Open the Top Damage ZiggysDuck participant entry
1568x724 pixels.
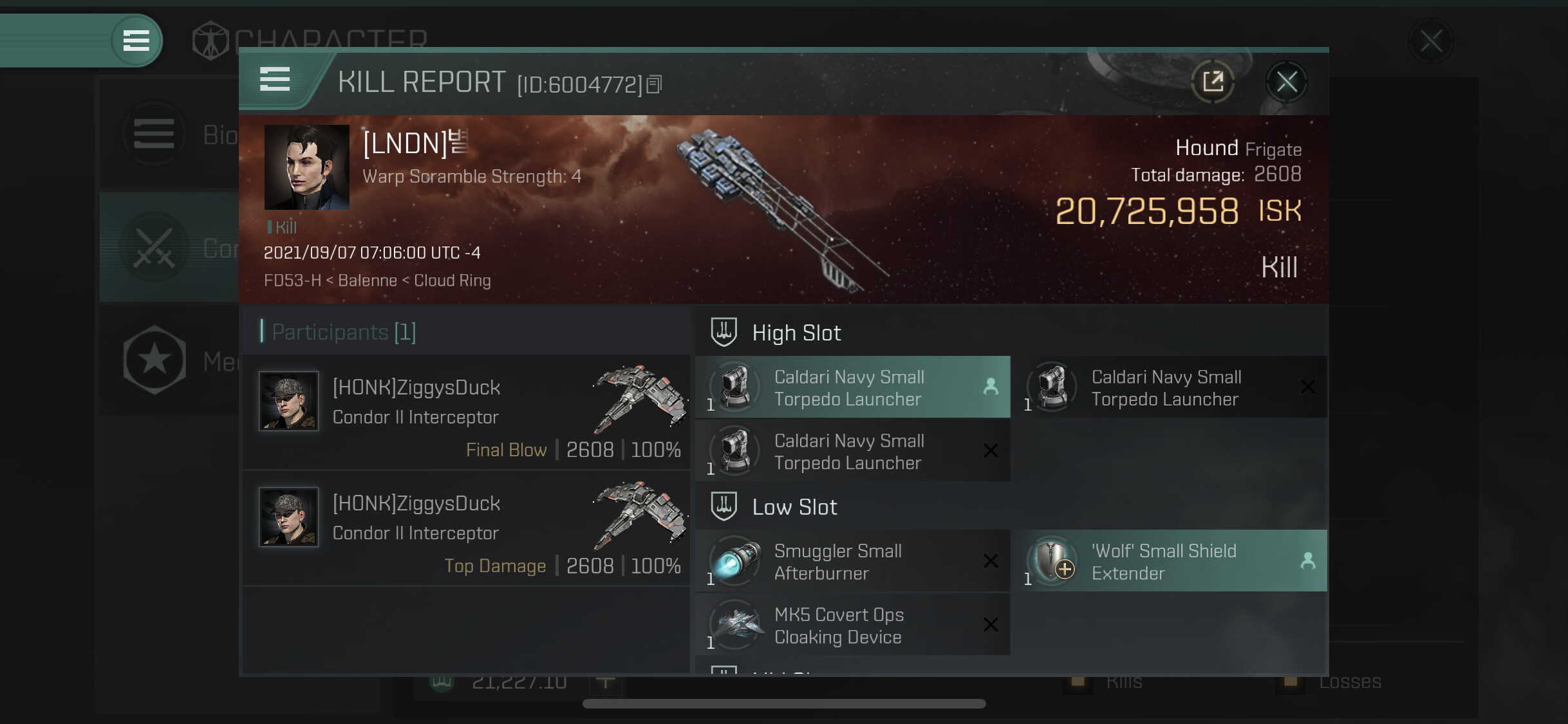467,528
